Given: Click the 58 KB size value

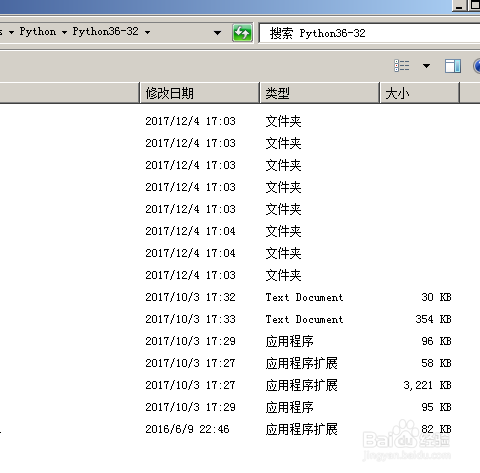Looking at the screenshot, I should [436, 363].
